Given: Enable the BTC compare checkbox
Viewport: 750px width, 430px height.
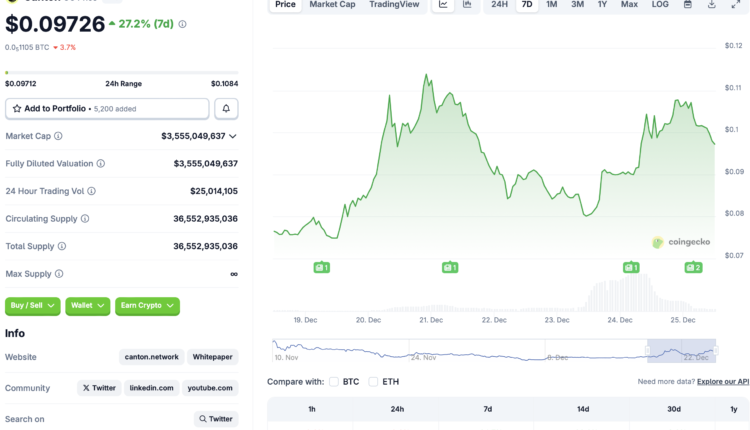Looking at the screenshot, I should (334, 381).
